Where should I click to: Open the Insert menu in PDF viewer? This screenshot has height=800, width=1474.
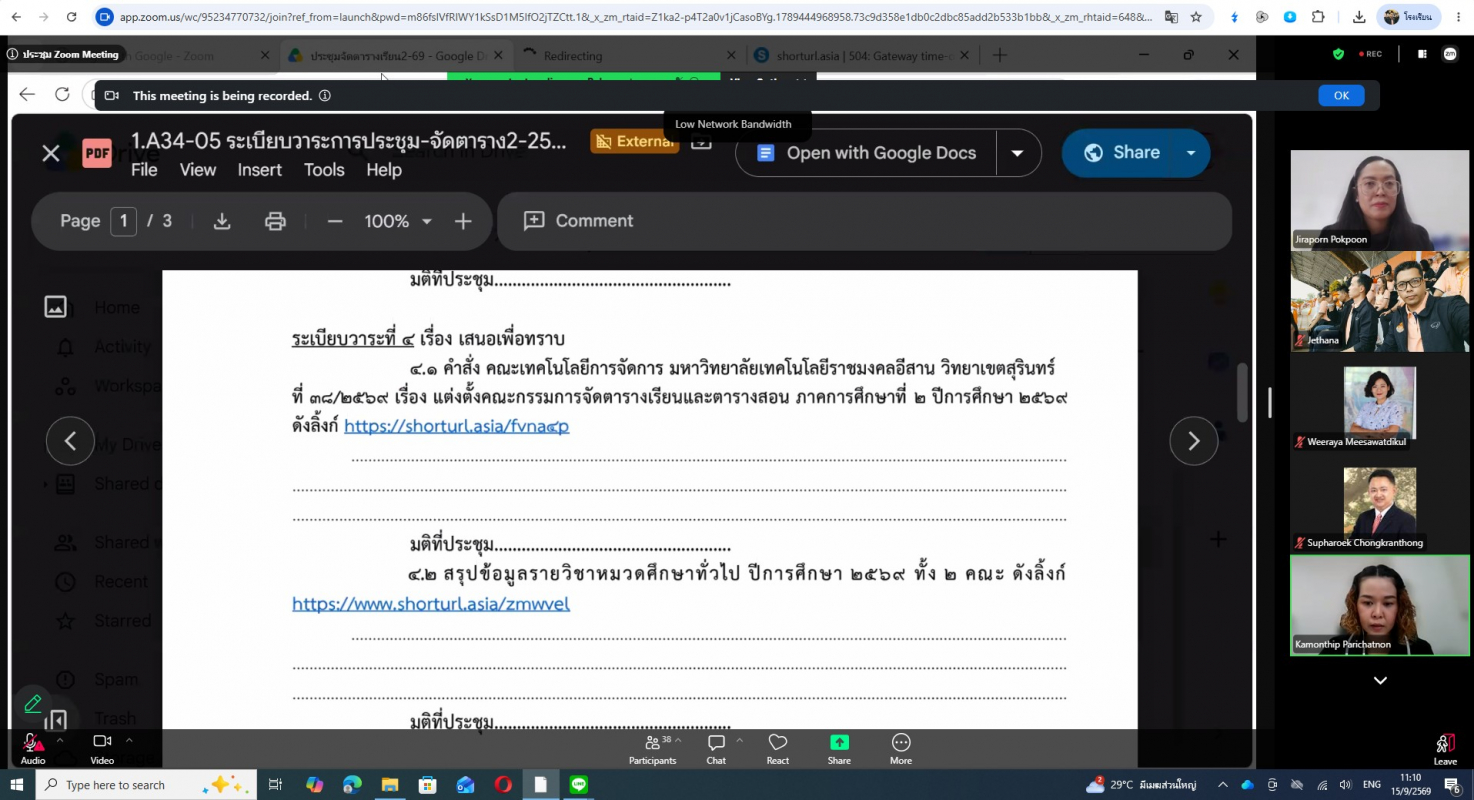click(x=260, y=170)
